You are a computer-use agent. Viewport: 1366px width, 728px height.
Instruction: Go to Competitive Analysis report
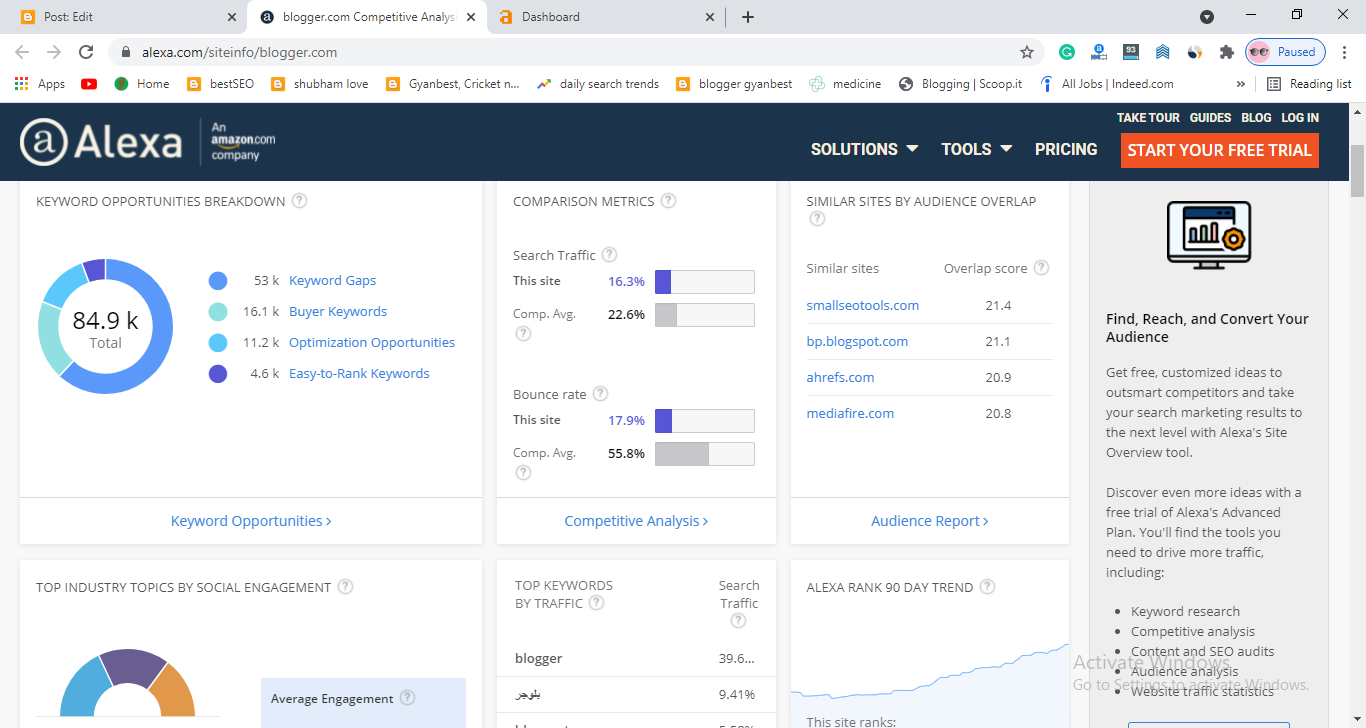coord(636,521)
